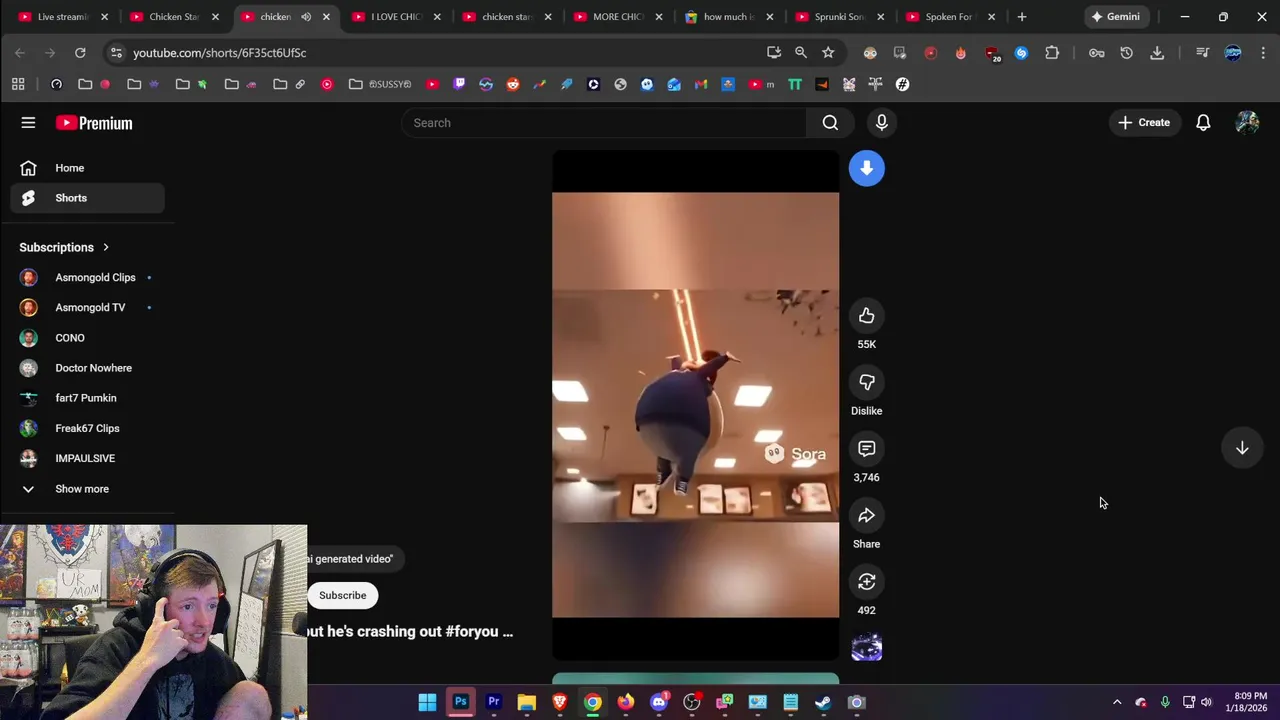Open Gemini in Chrome
1280x720 pixels.
click(1116, 17)
